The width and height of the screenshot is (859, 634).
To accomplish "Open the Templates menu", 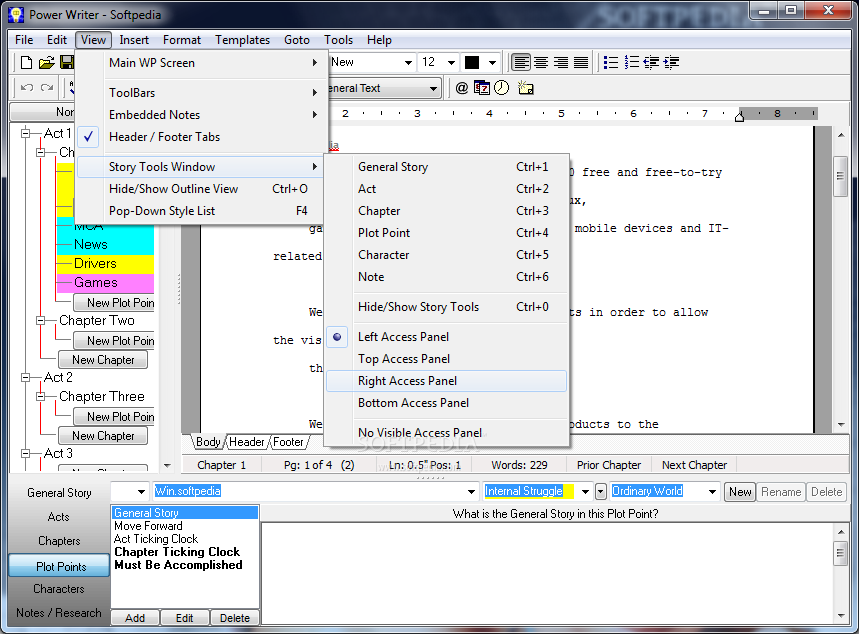I will coord(242,40).
